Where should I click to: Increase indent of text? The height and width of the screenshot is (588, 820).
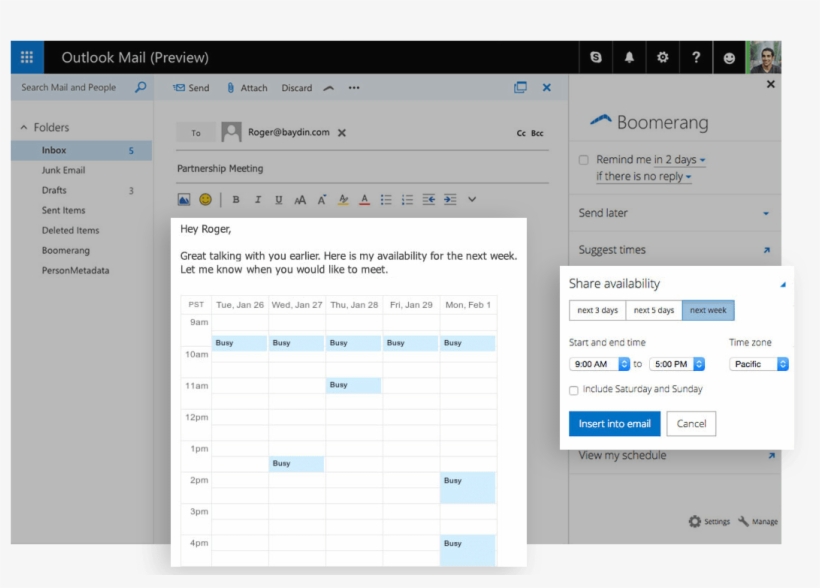click(450, 199)
